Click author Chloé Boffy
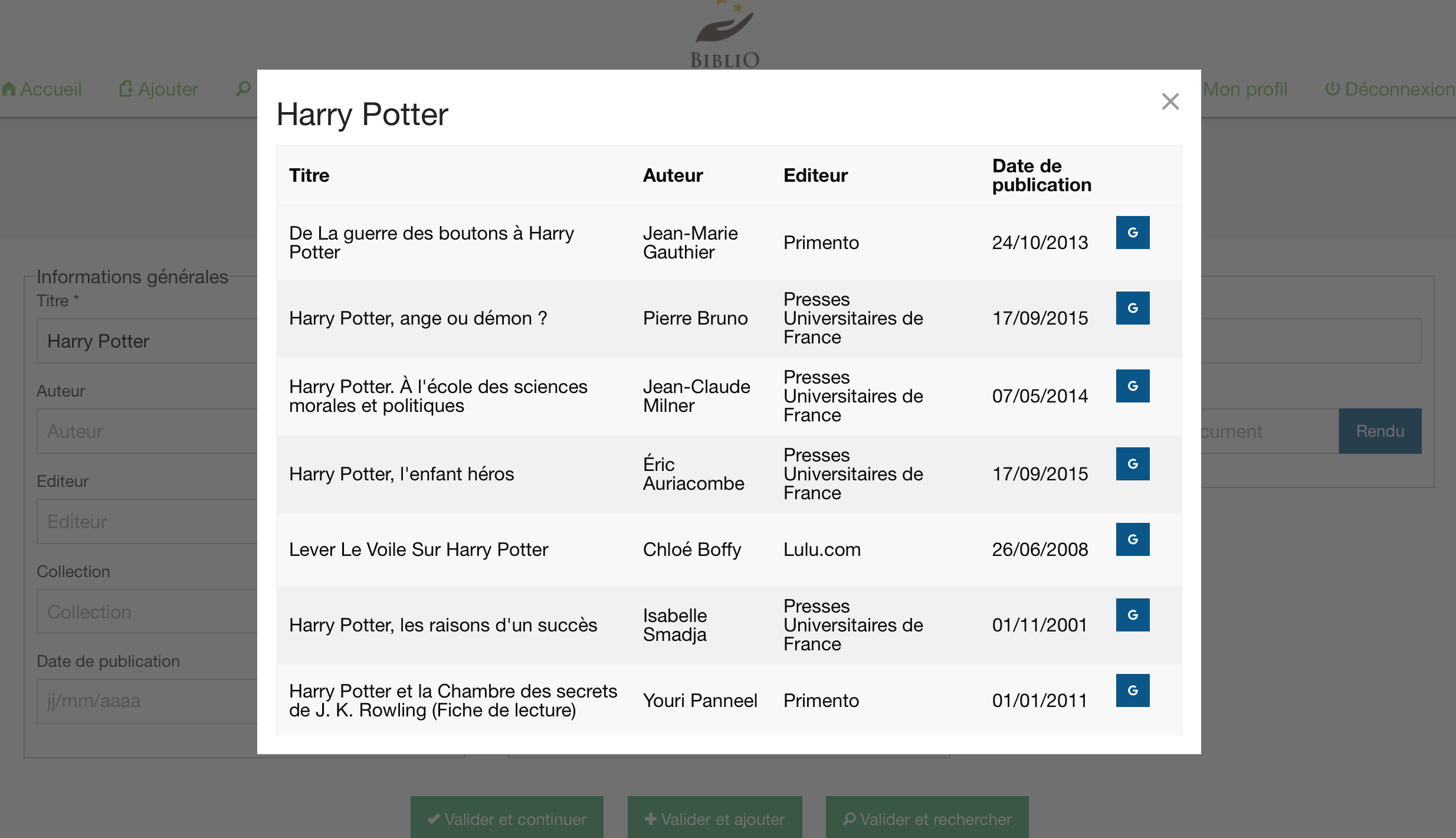 click(692, 549)
